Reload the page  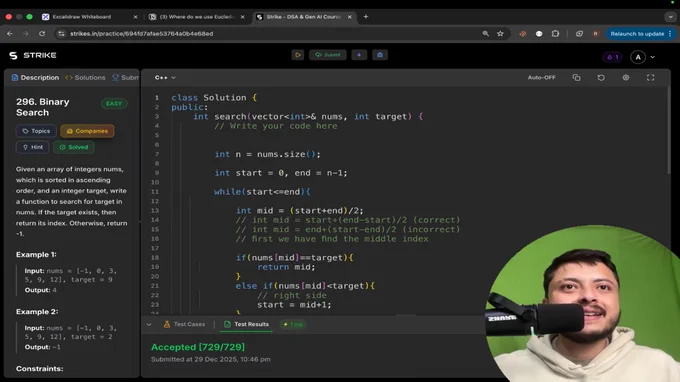(x=42, y=33)
